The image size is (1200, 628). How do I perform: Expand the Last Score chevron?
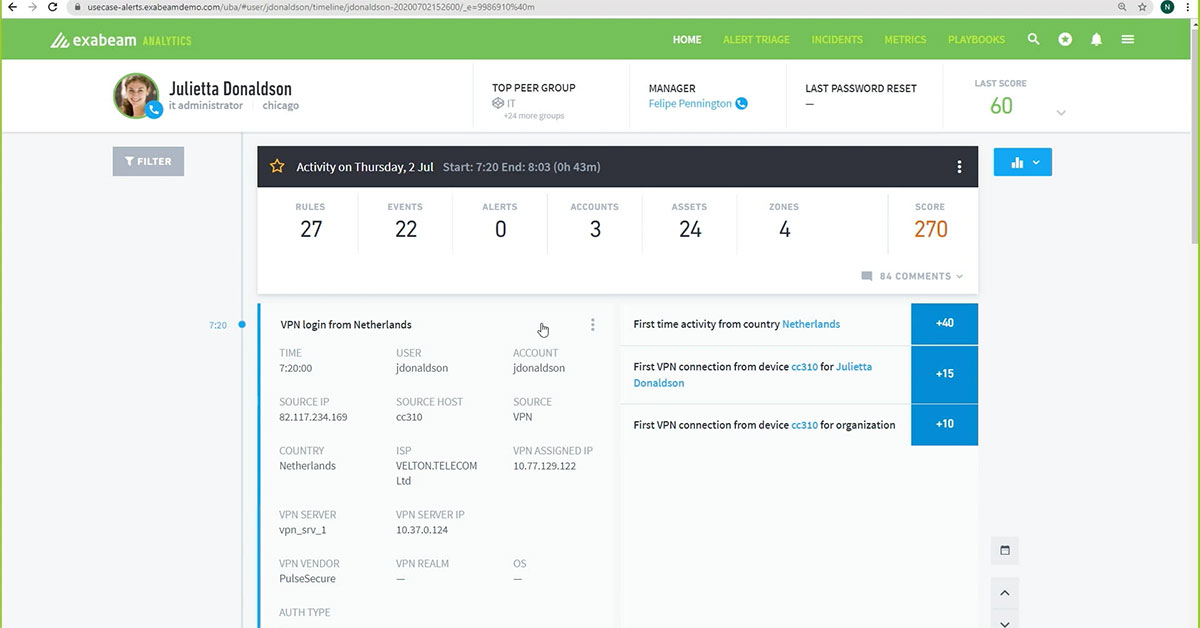[x=1061, y=113]
